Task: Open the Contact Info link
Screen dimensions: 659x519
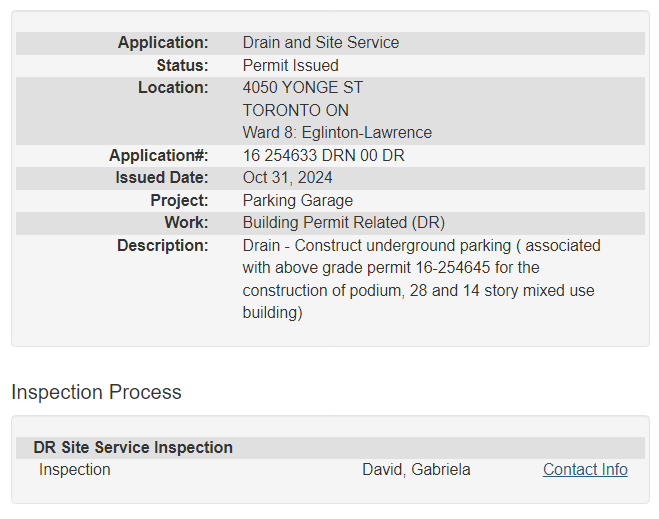Action: click(585, 470)
